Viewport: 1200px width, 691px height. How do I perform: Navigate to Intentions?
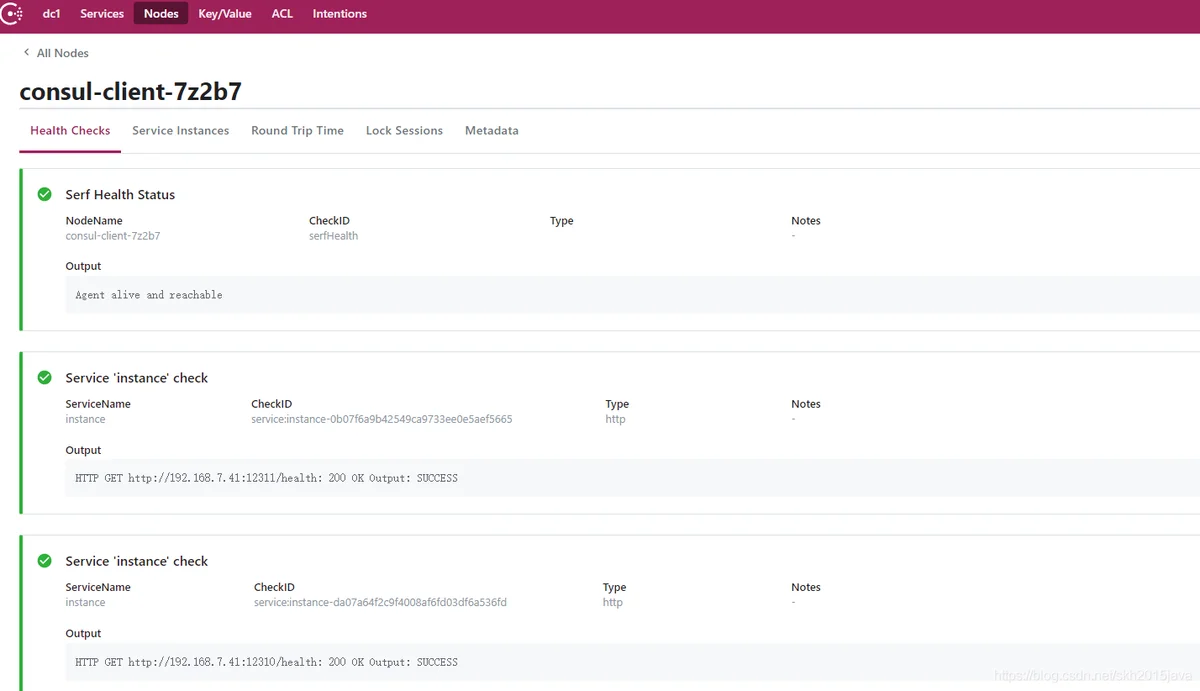click(x=339, y=14)
